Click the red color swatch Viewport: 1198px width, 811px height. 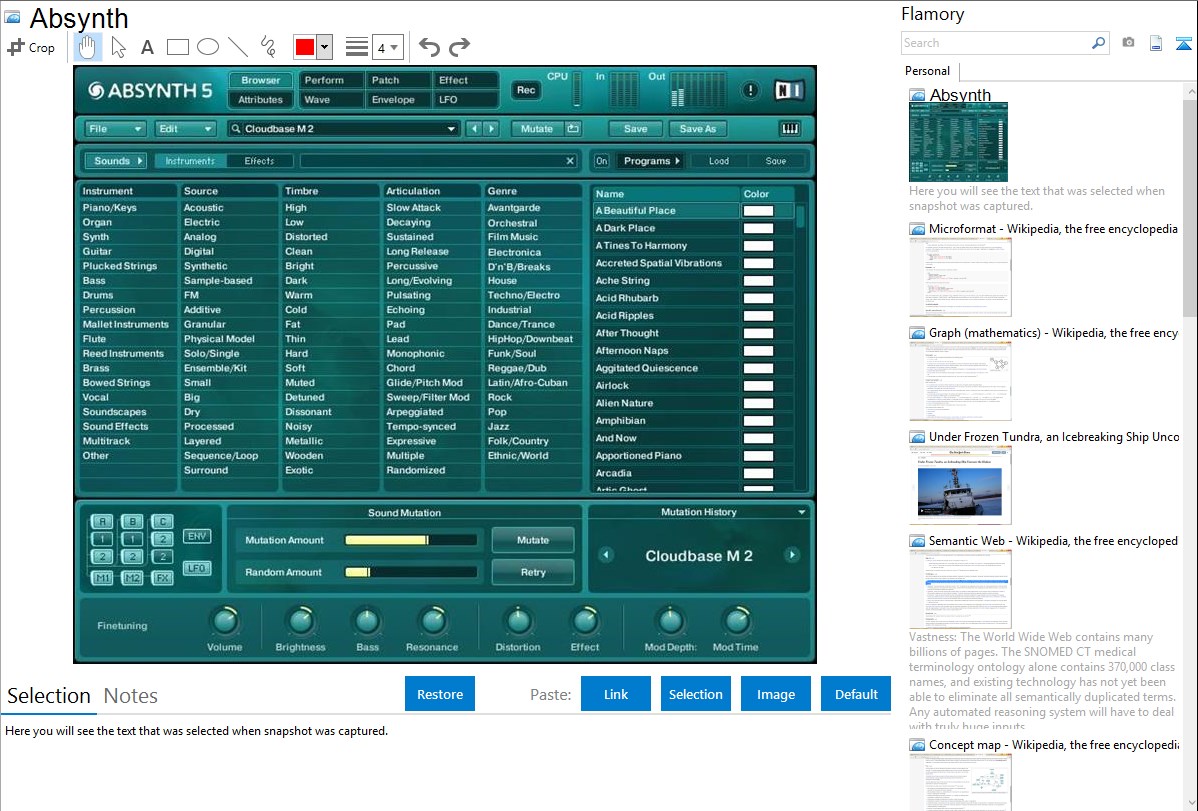[304, 47]
